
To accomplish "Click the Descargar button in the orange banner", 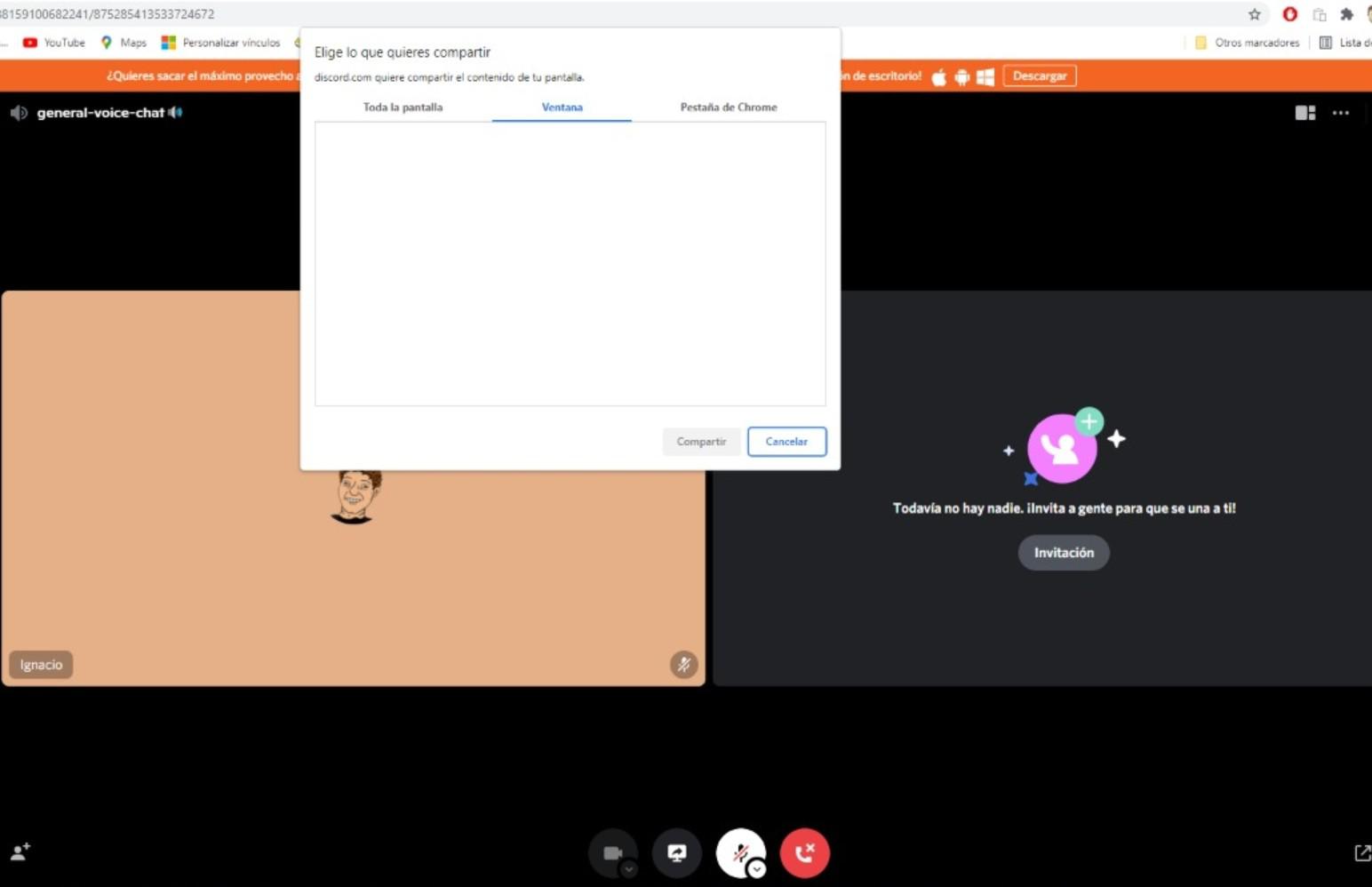I will (1039, 76).
